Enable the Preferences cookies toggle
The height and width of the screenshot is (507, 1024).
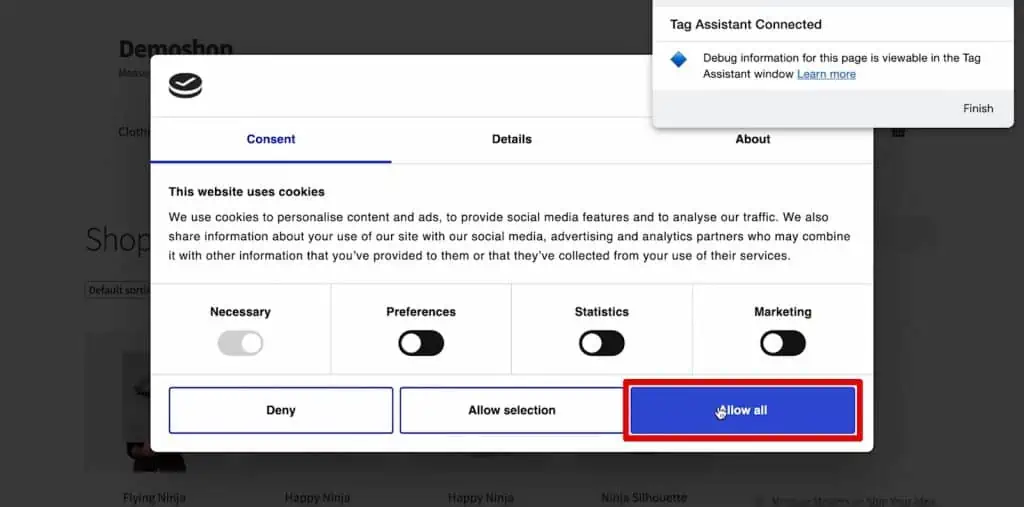pyautogui.click(x=421, y=344)
